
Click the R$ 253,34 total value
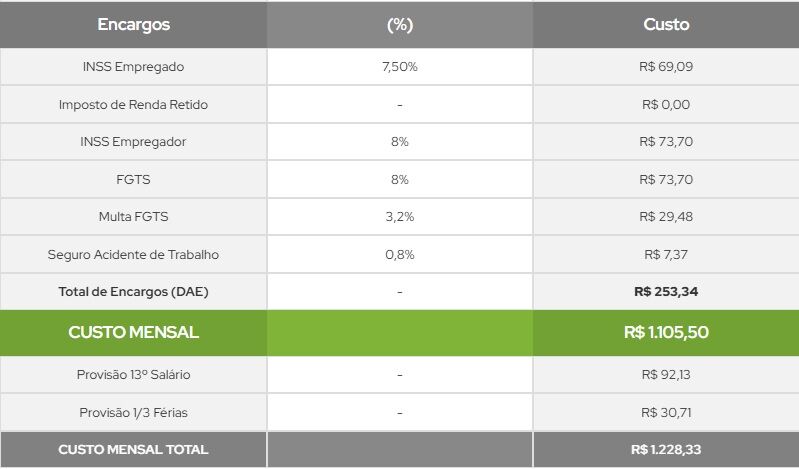pyautogui.click(x=666, y=292)
